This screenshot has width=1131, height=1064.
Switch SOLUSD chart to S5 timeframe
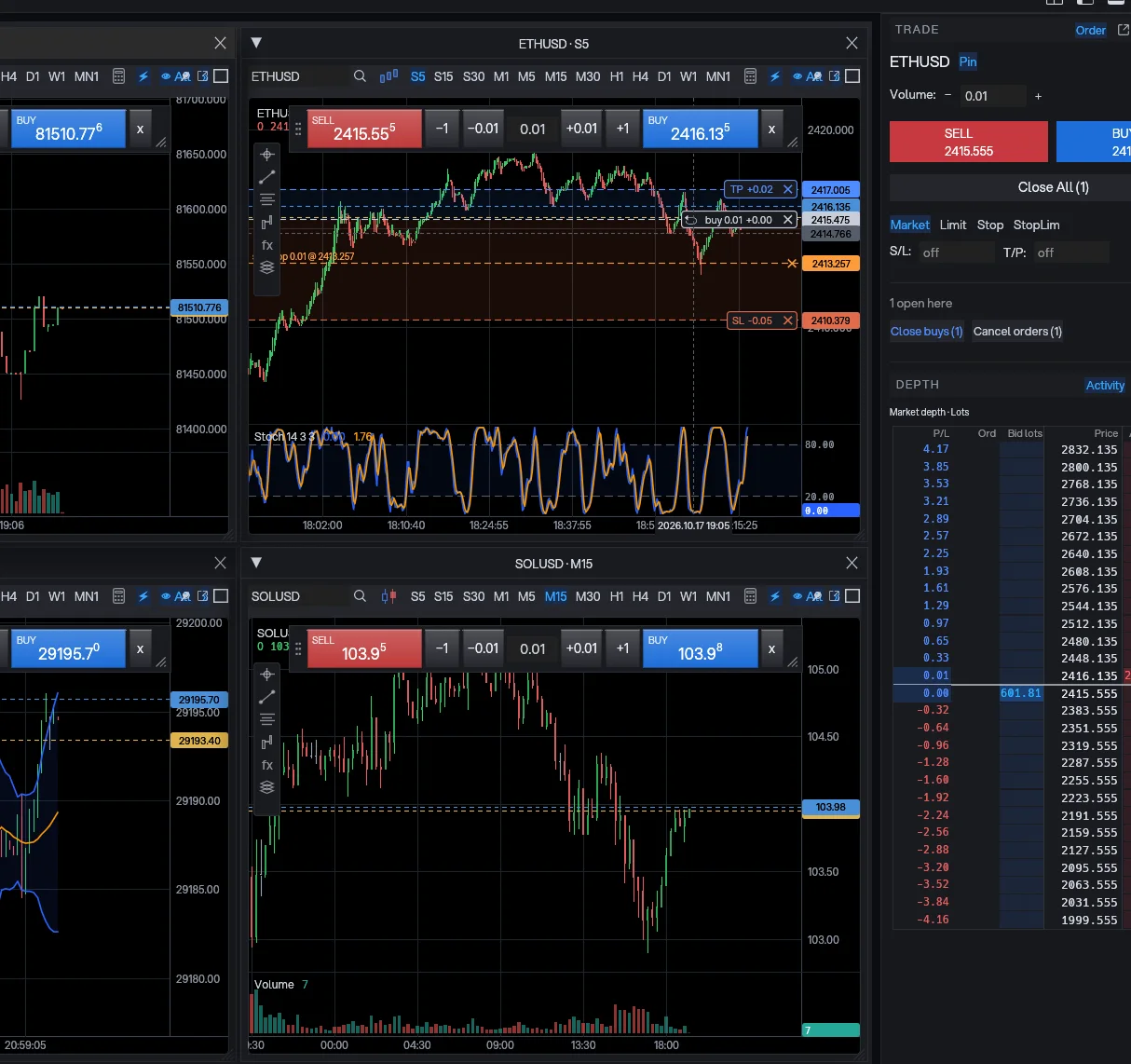[x=418, y=596]
